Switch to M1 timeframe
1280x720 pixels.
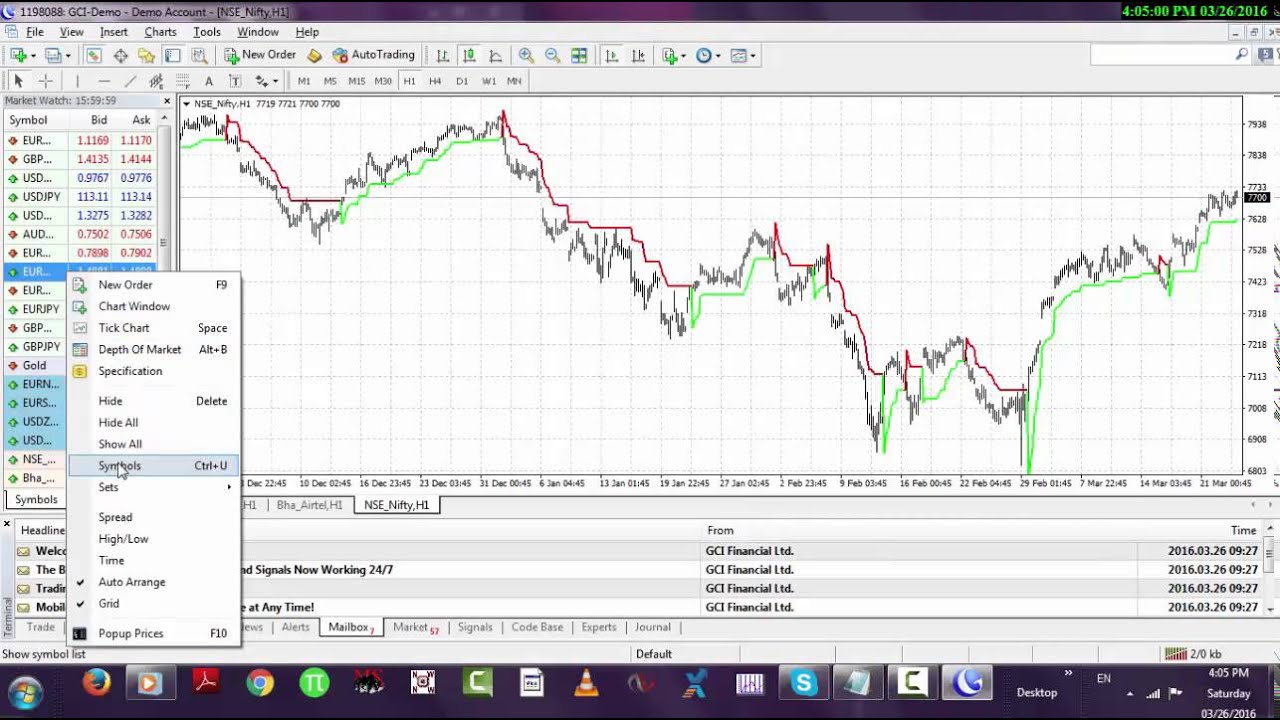(x=304, y=81)
